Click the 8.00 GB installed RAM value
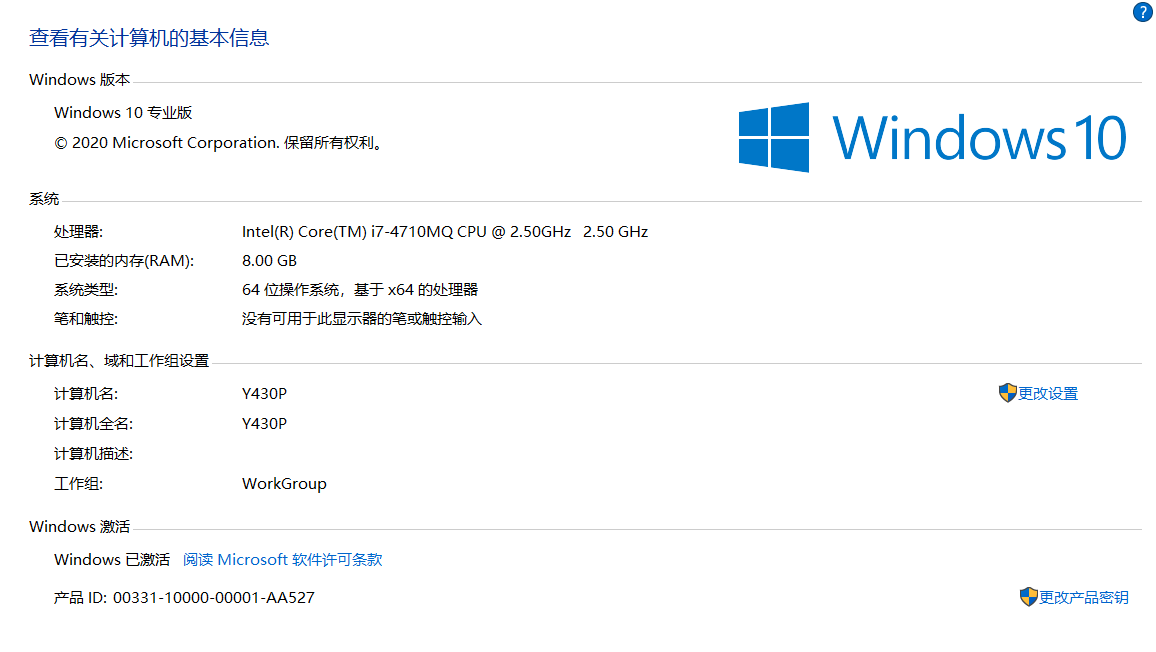Viewport: 1156px width, 652px height. pos(269,260)
